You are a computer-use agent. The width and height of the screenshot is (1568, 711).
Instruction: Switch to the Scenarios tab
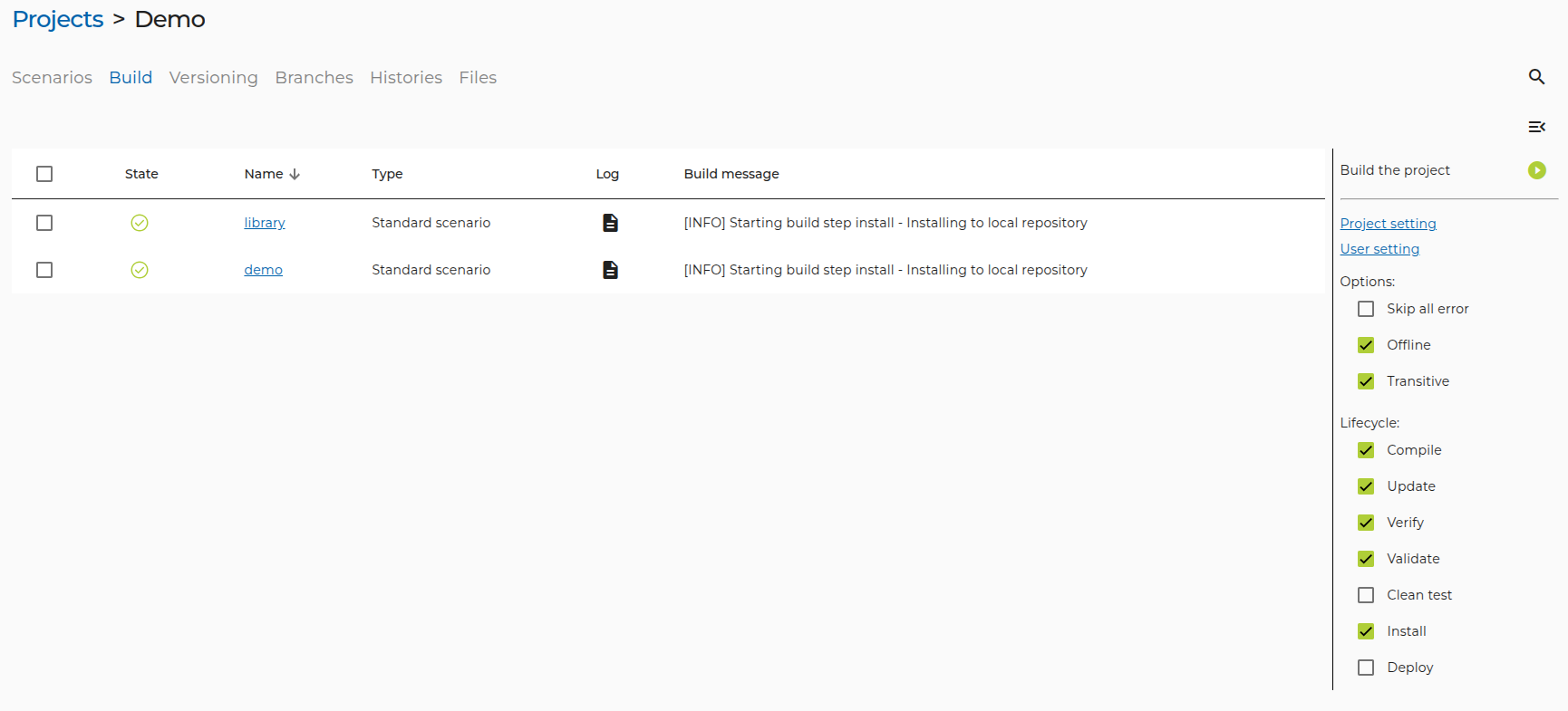click(52, 78)
